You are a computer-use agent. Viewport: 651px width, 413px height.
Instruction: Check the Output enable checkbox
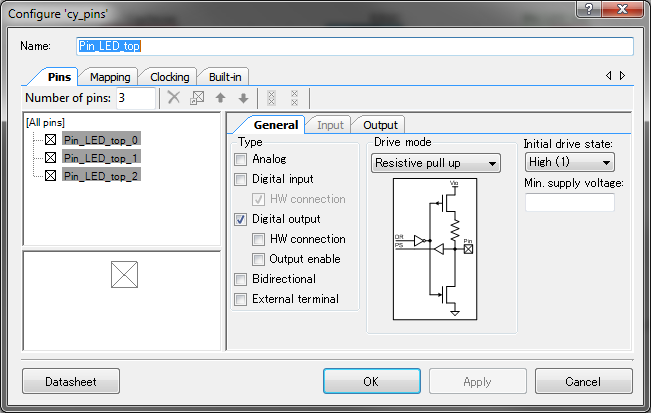pos(258,259)
